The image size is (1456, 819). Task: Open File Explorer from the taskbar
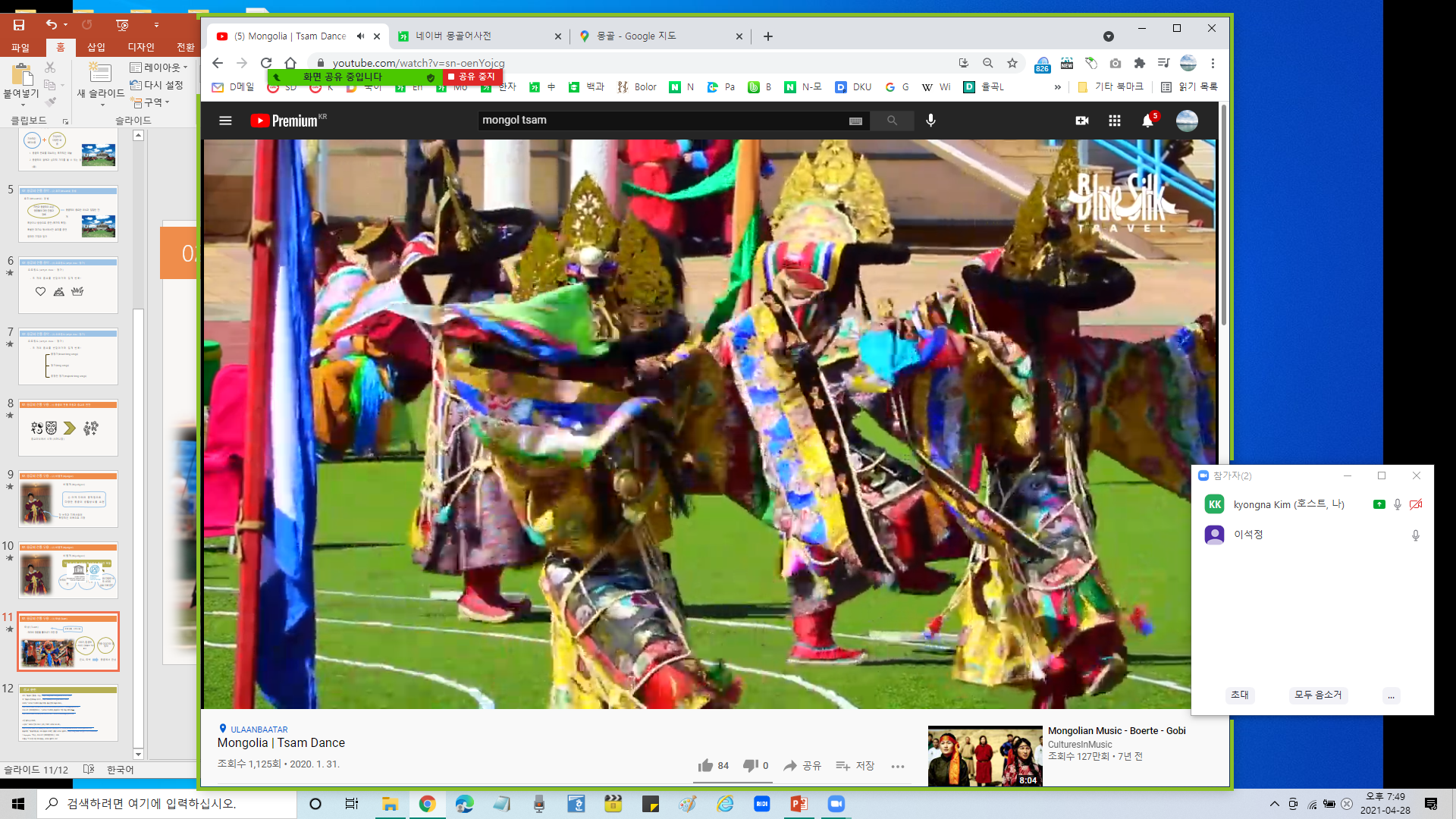point(390,804)
